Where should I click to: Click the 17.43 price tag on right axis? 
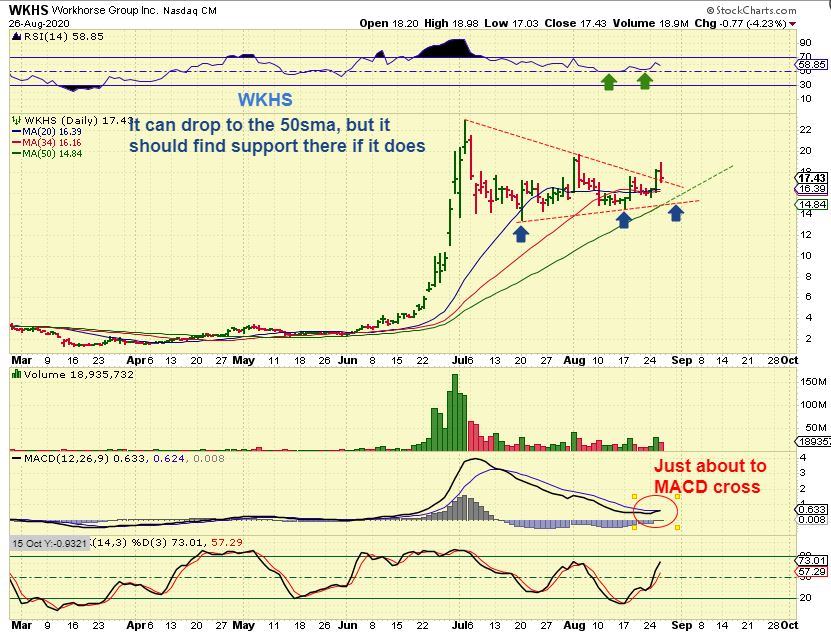coord(812,178)
